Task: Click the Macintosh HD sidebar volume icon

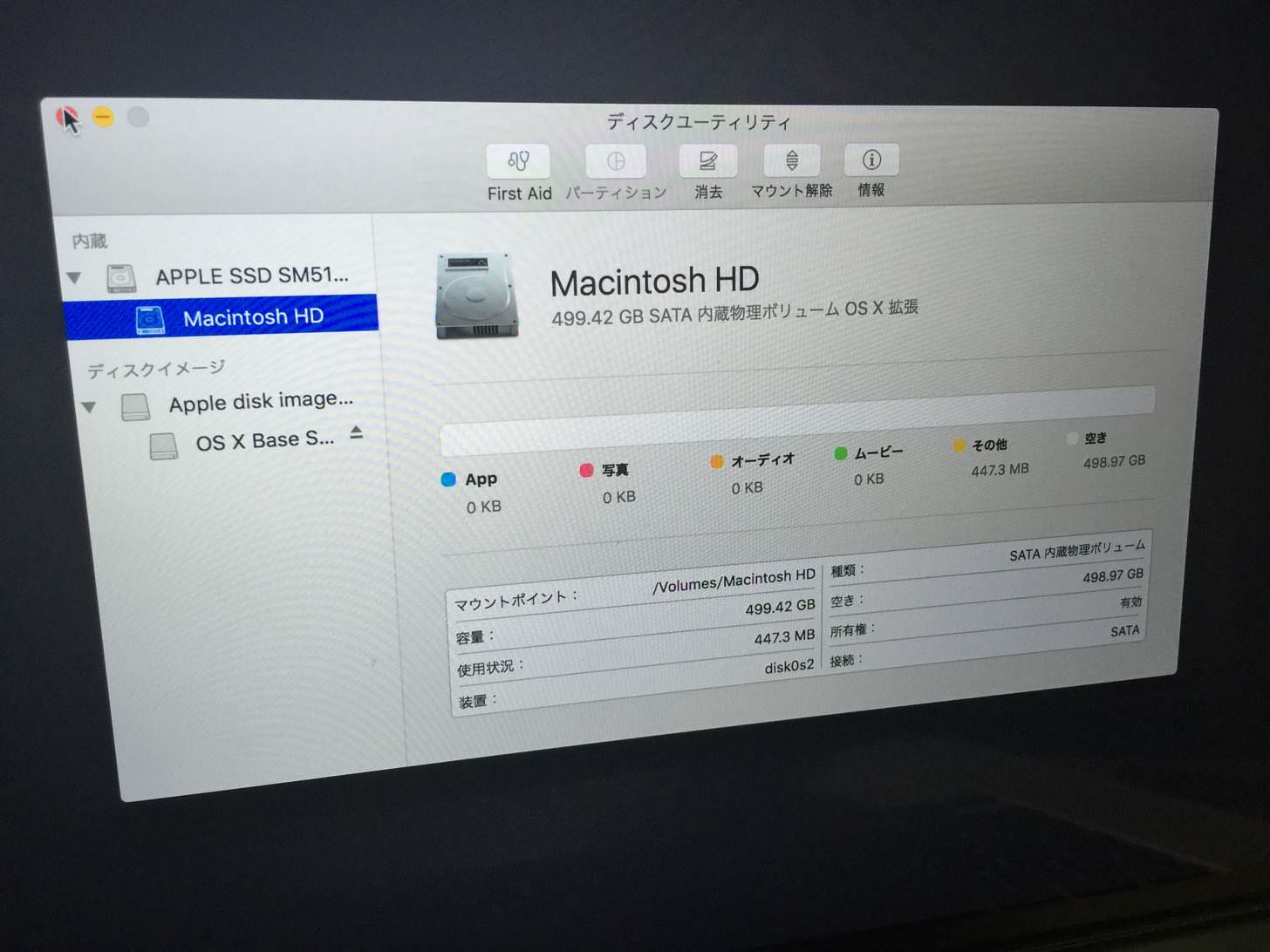Action: [150, 320]
